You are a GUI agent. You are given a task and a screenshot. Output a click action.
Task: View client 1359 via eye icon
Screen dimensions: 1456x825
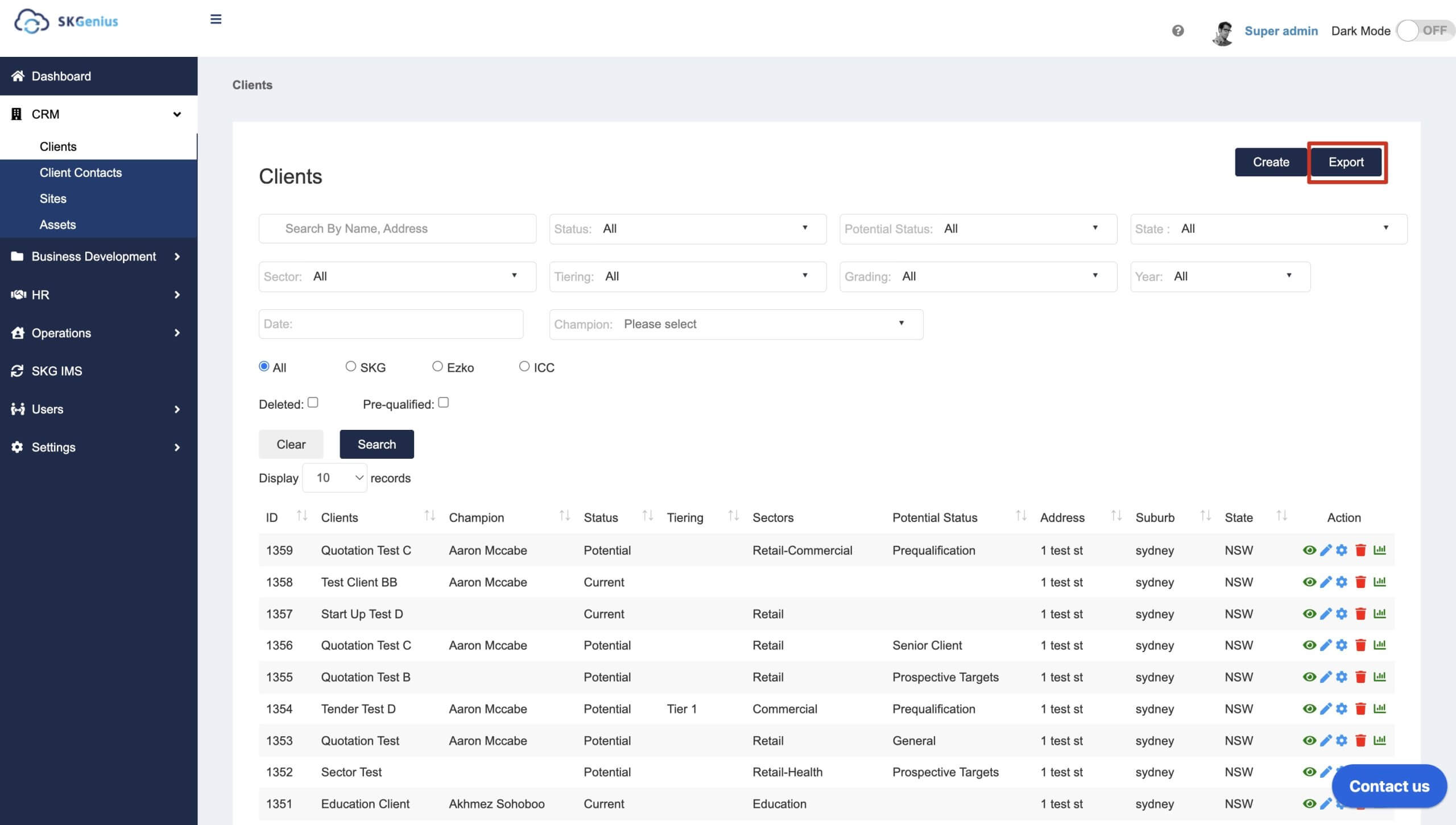click(x=1309, y=550)
